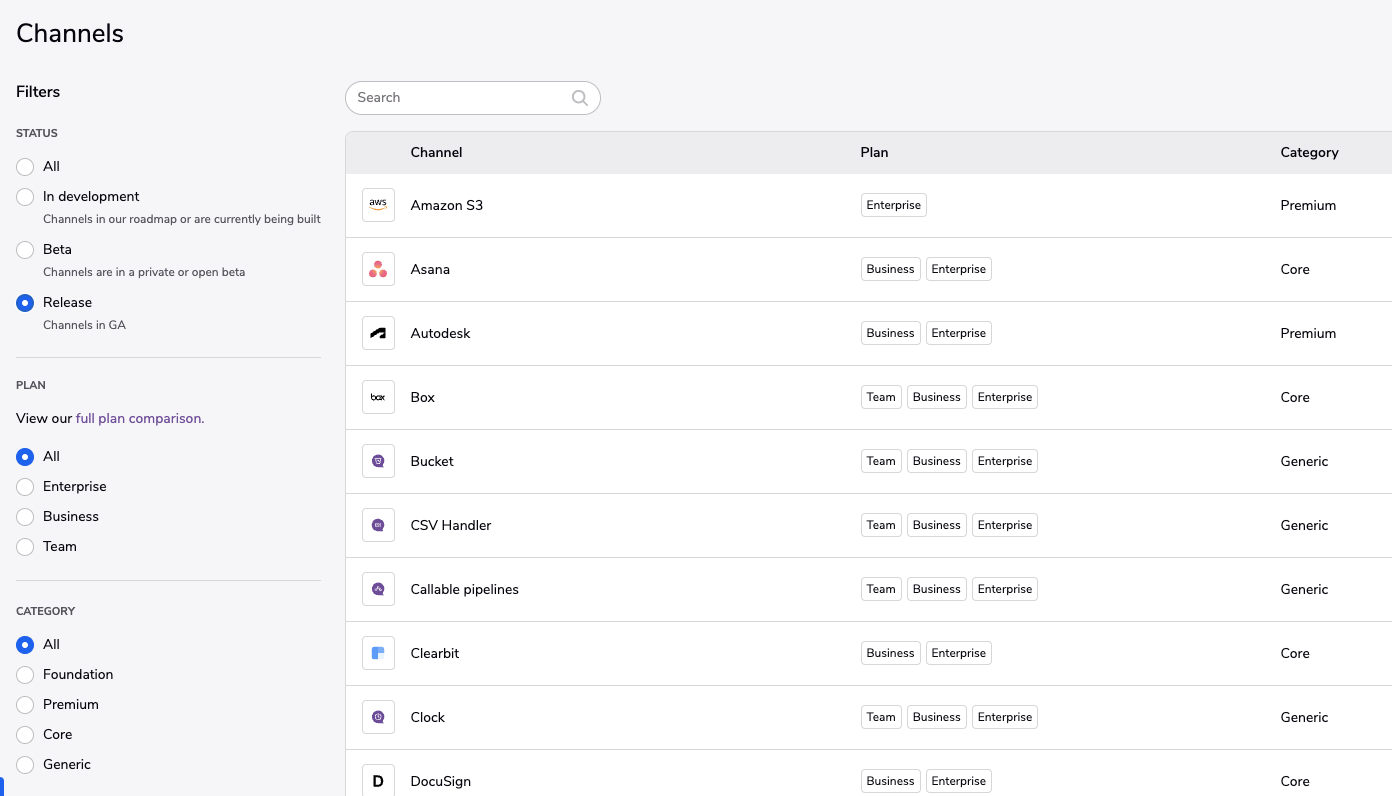Open the full plan comparison link
The image size is (1392, 796).
point(140,418)
